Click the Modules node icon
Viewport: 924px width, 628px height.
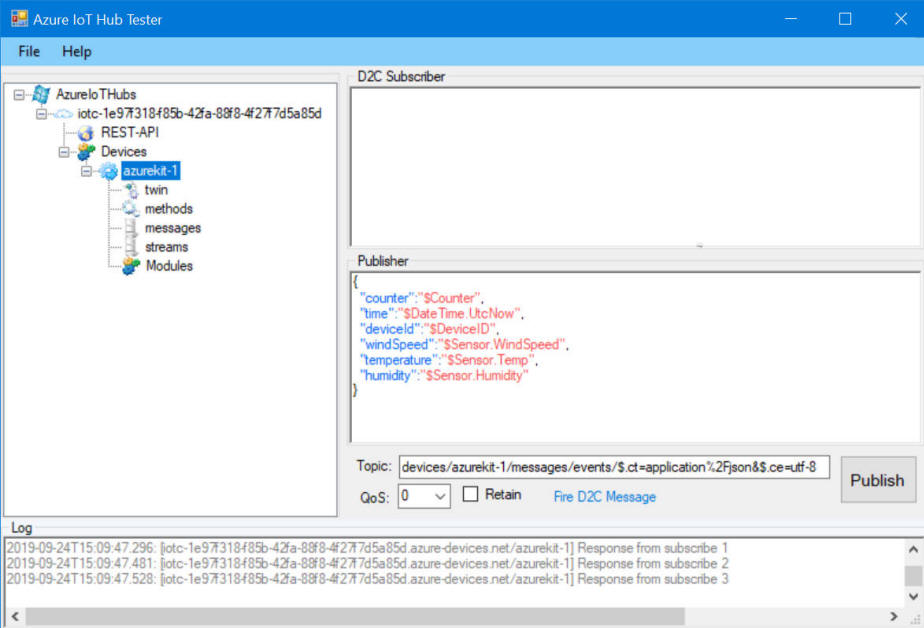point(131,266)
